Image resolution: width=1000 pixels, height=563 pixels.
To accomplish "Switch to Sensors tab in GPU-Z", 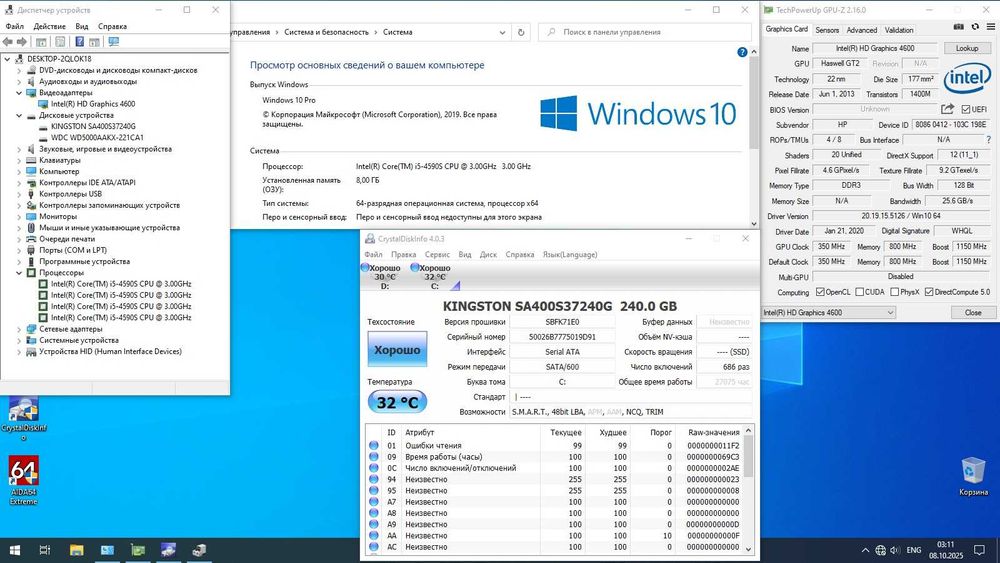I will [x=827, y=30].
